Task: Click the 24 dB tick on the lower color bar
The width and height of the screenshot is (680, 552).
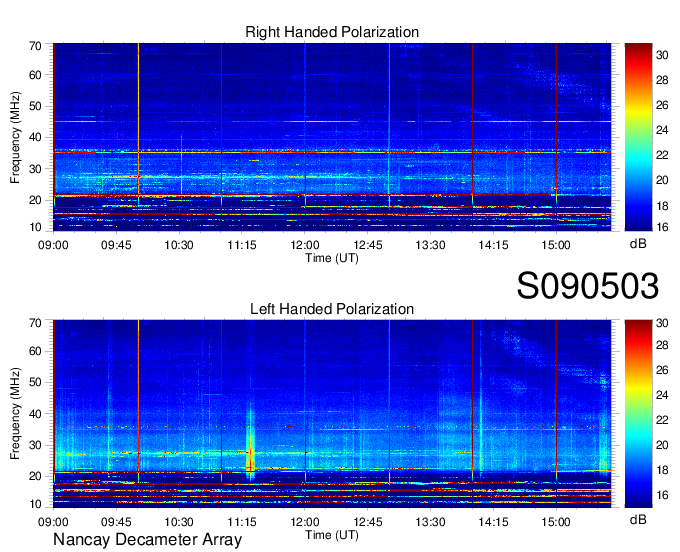Action: [x=662, y=395]
